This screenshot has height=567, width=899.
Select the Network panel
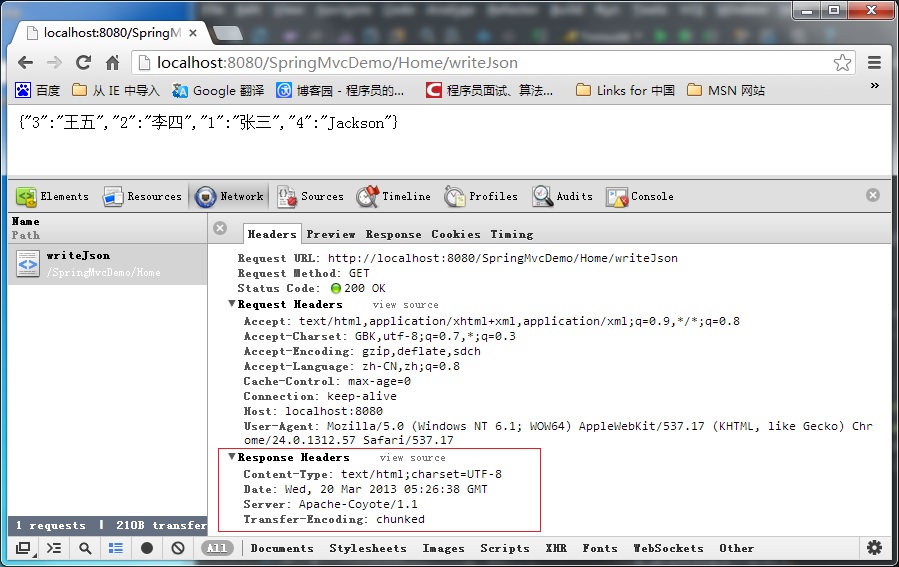[229, 197]
